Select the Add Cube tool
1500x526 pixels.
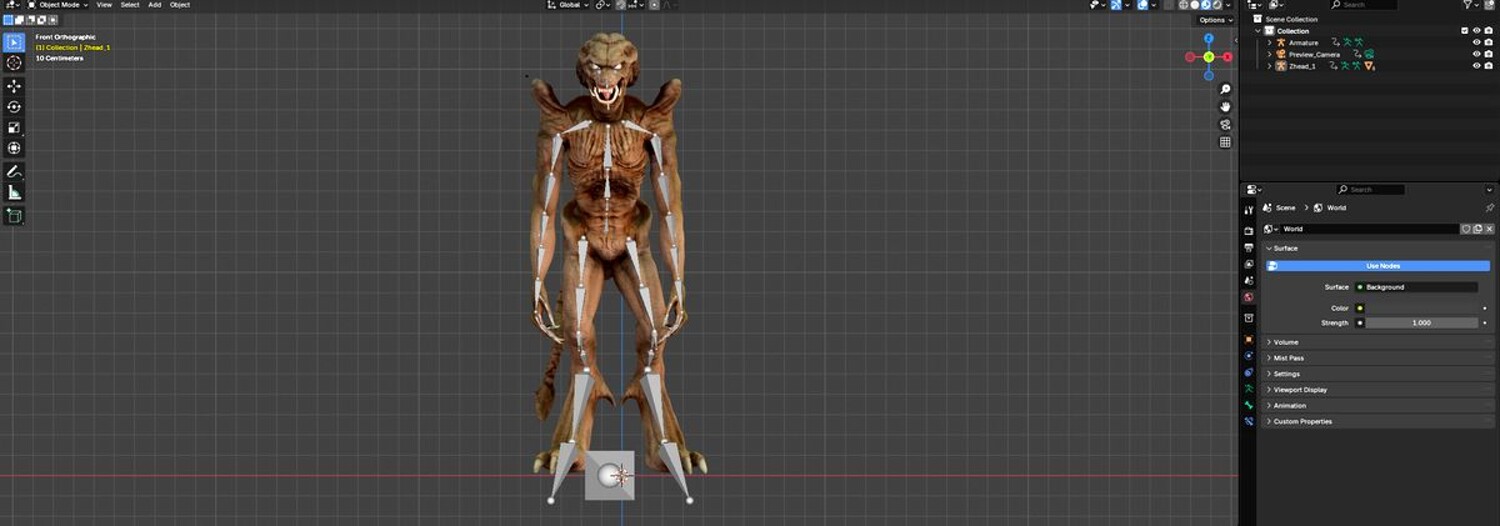[x=14, y=216]
